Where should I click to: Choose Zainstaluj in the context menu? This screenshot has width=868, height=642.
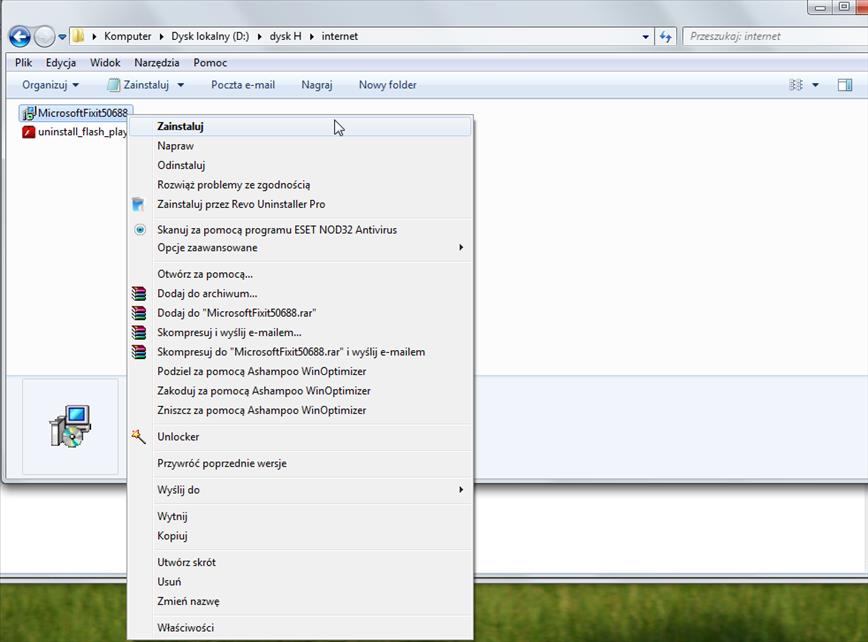click(x=300, y=126)
